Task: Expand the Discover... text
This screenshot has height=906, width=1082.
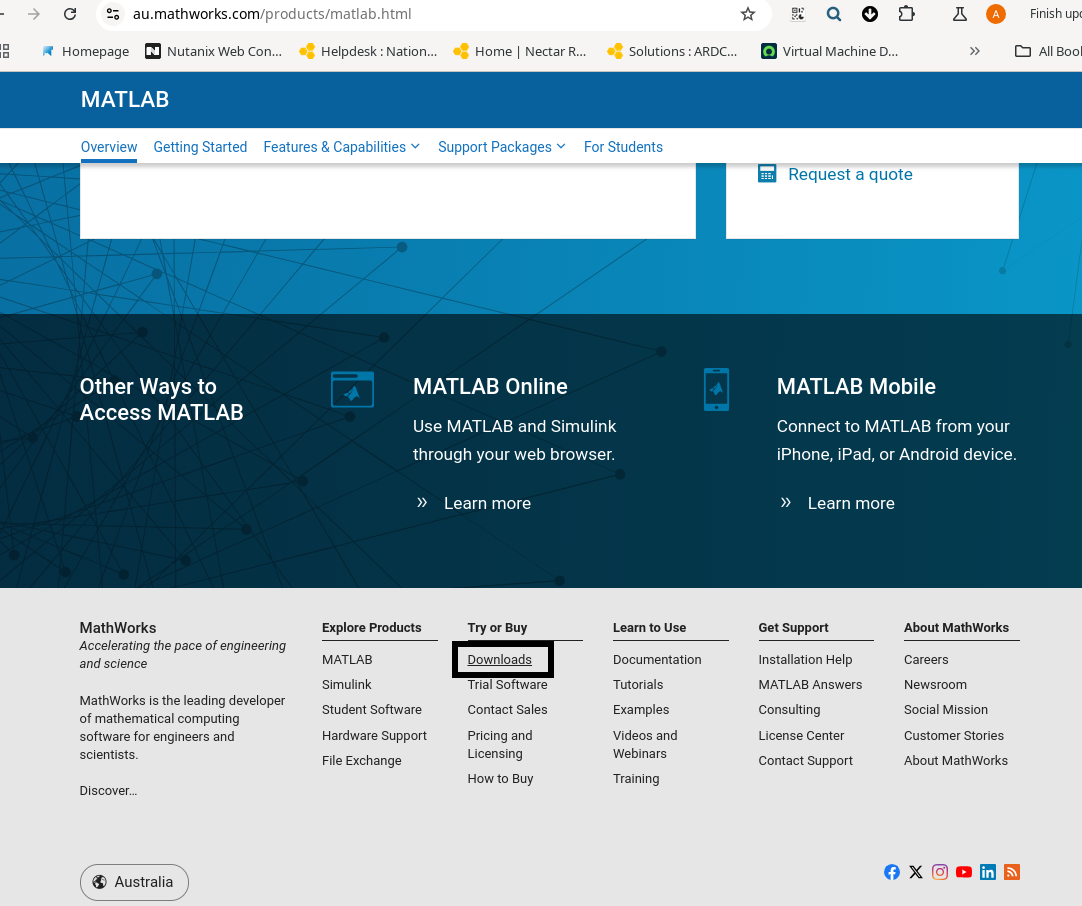Action: (108, 791)
